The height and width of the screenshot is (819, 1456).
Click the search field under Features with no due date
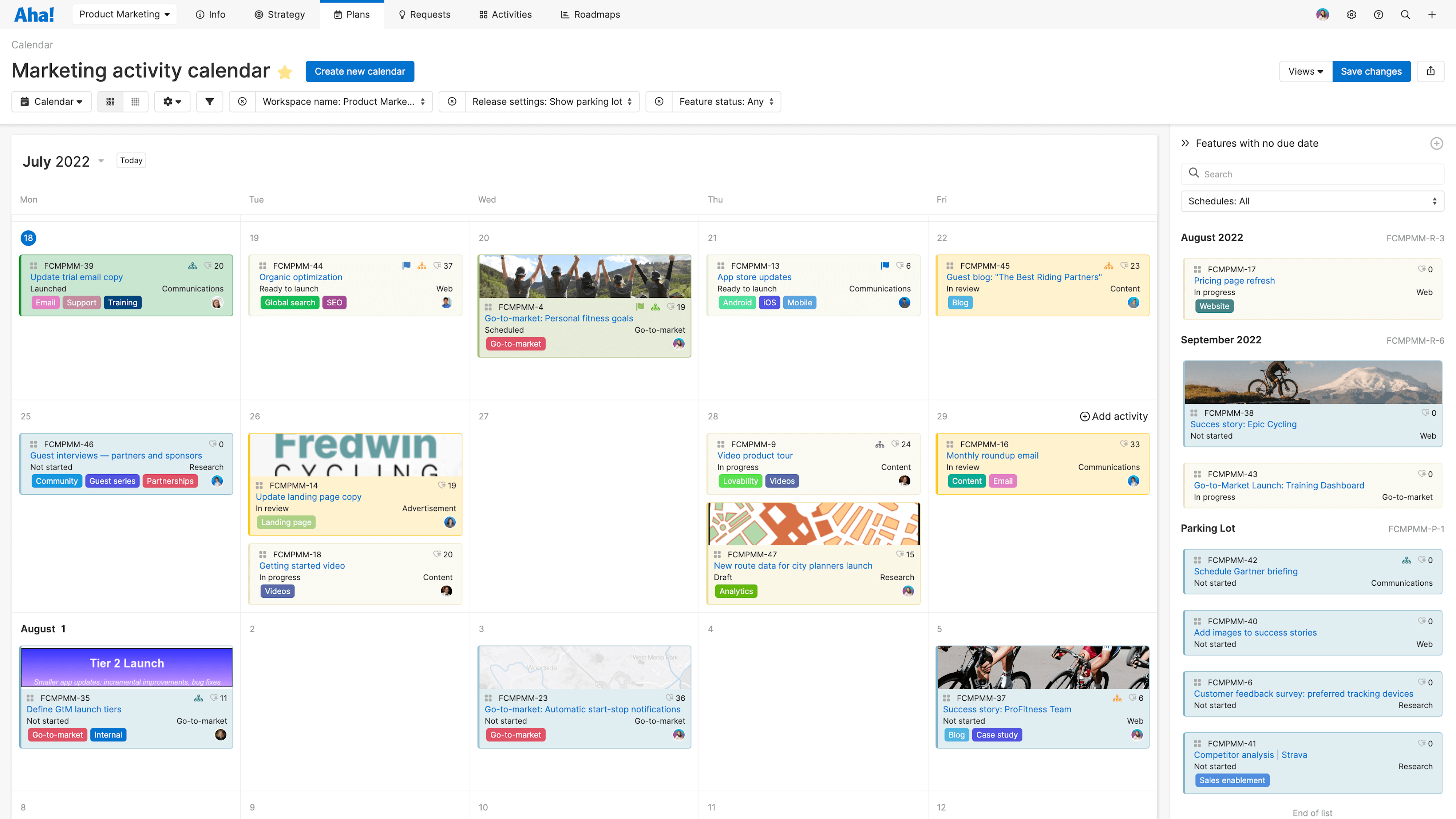tap(1312, 174)
